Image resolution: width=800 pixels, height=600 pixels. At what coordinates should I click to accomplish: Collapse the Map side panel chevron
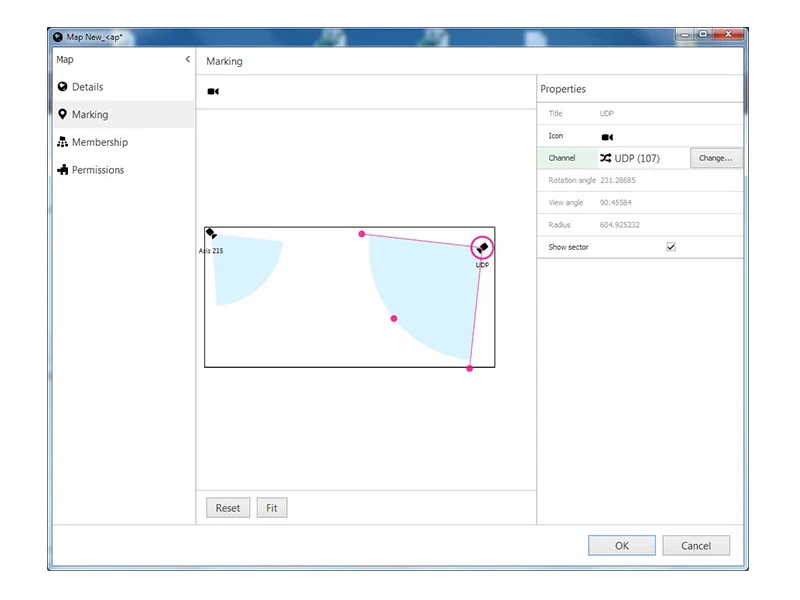tap(187, 60)
